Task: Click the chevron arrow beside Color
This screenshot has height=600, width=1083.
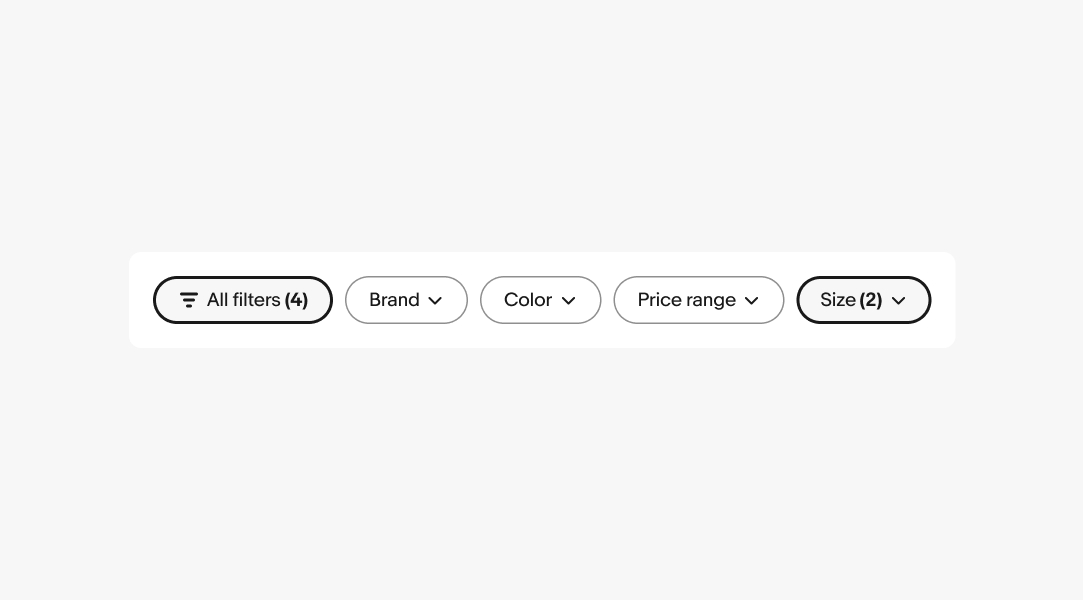Action: click(x=568, y=301)
